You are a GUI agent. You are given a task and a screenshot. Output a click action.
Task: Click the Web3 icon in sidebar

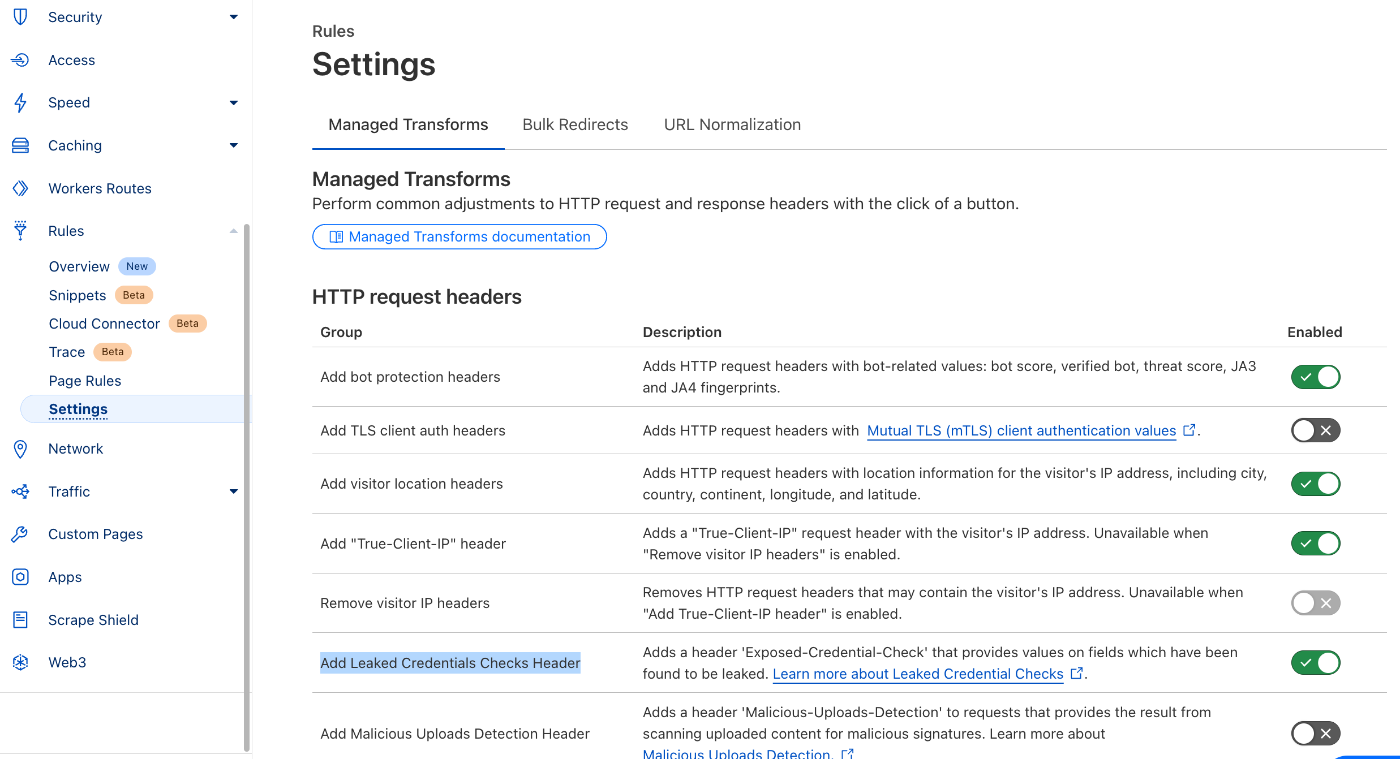tap(20, 662)
